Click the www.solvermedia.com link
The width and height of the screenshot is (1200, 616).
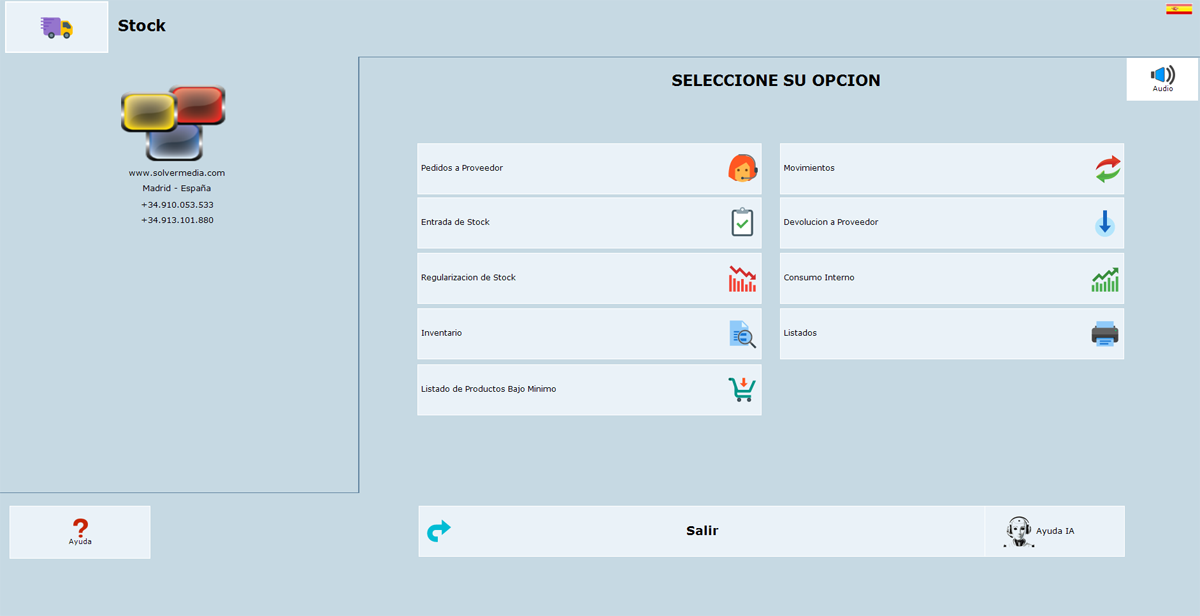[177, 173]
